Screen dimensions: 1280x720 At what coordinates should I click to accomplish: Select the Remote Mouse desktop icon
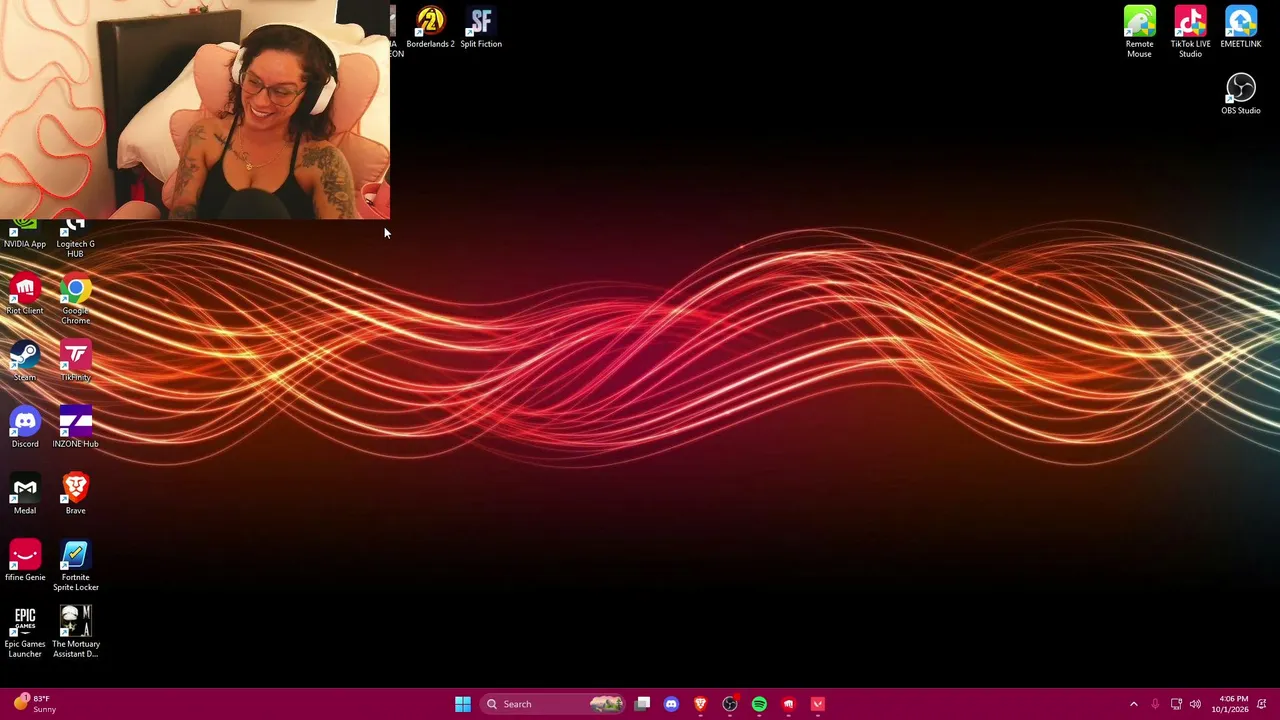pyautogui.click(x=1139, y=32)
